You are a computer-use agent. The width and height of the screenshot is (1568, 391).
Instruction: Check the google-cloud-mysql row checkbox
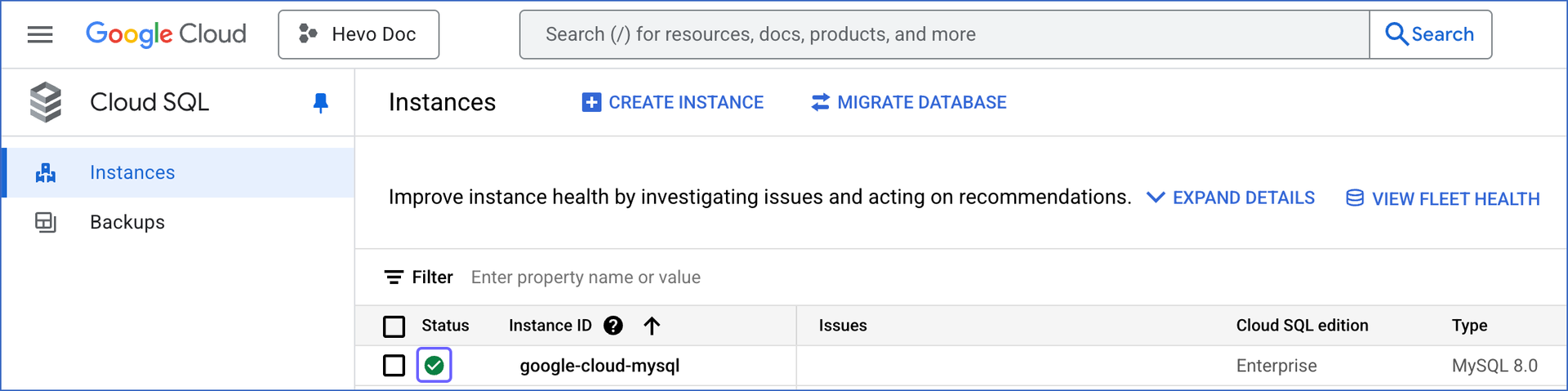[394, 365]
